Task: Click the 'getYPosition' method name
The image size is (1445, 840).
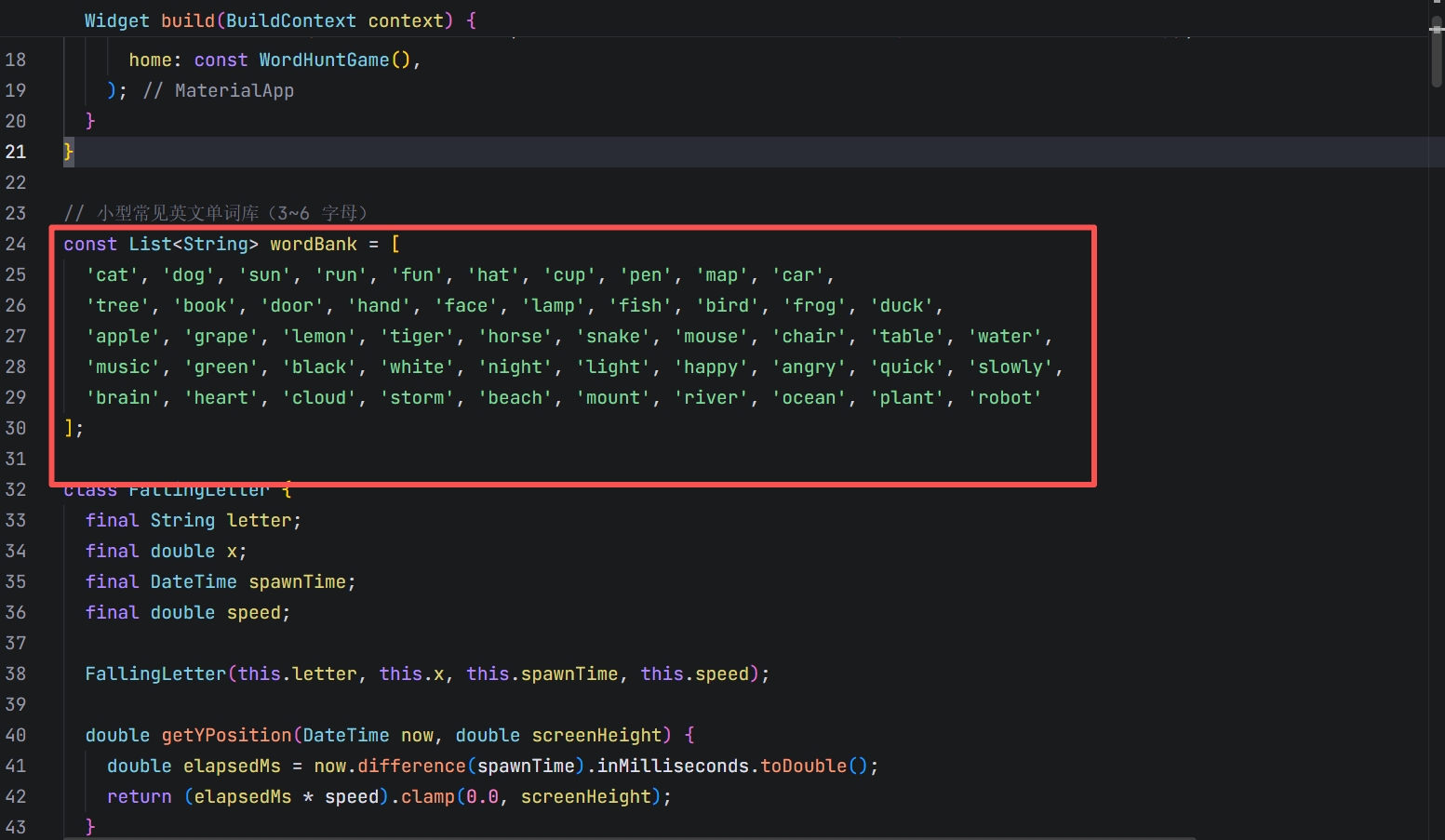Action: [226, 735]
